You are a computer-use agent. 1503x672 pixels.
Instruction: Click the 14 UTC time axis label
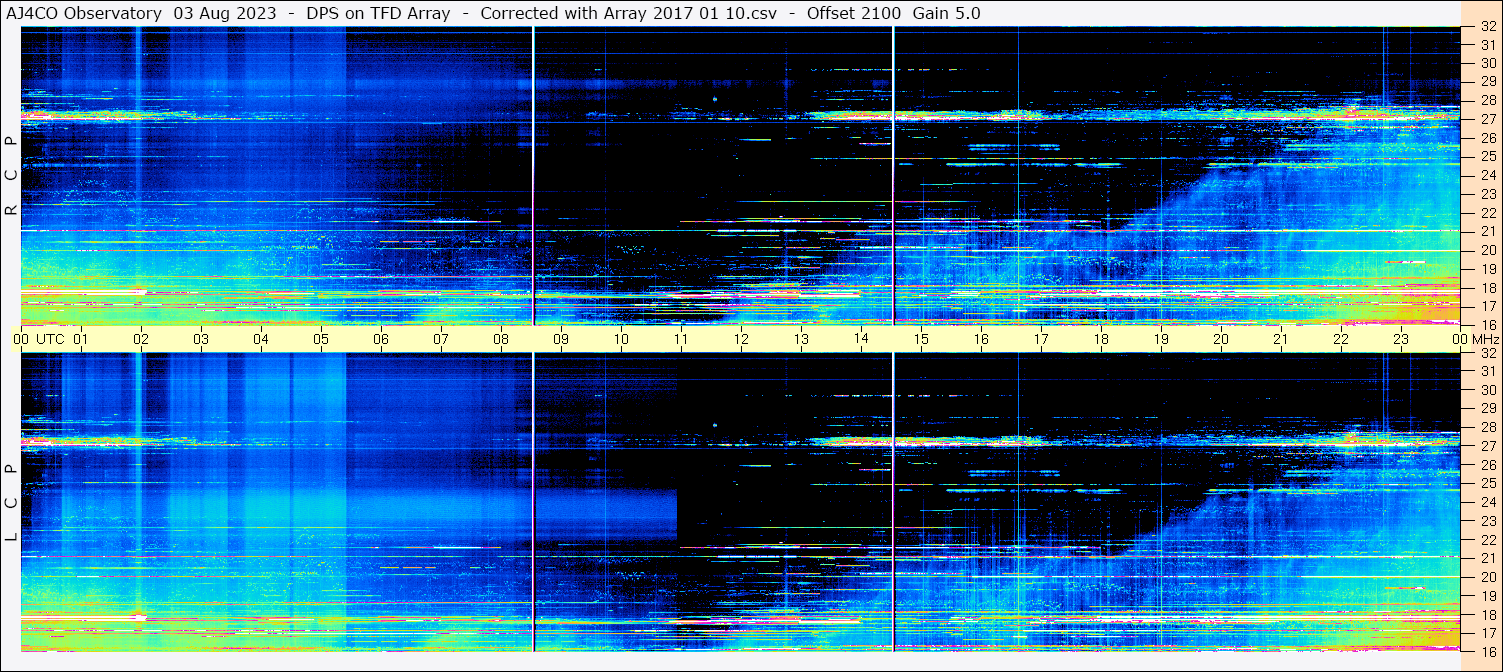861,339
